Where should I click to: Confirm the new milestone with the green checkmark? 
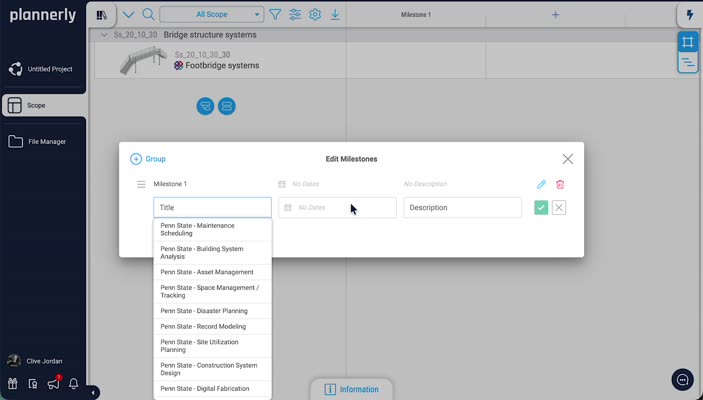pyautogui.click(x=541, y=208)
